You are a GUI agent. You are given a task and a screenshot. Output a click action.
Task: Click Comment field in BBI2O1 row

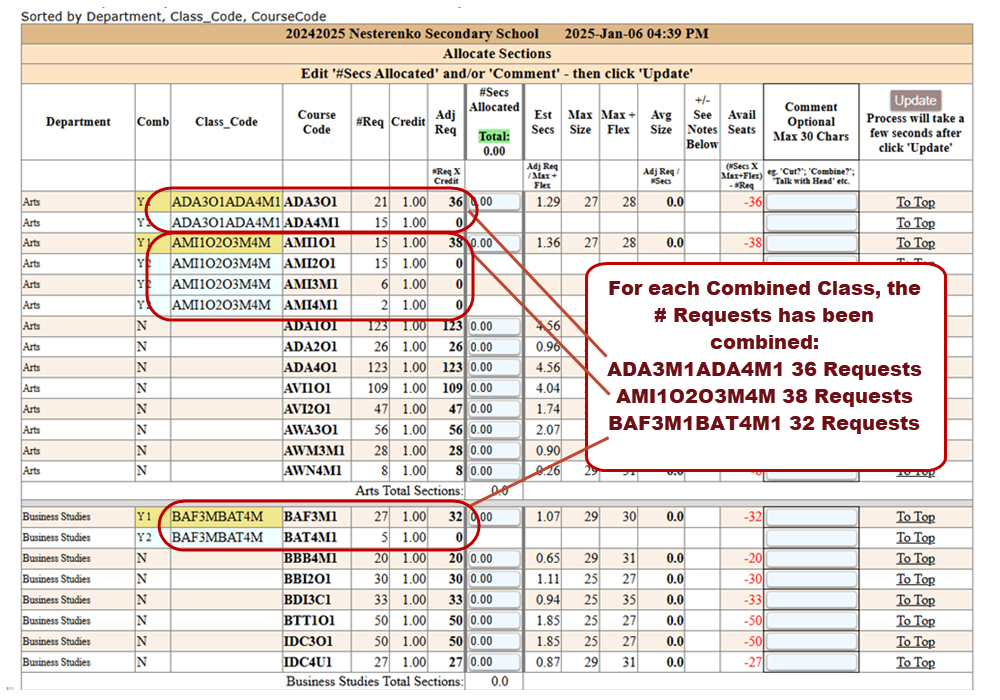811,580
